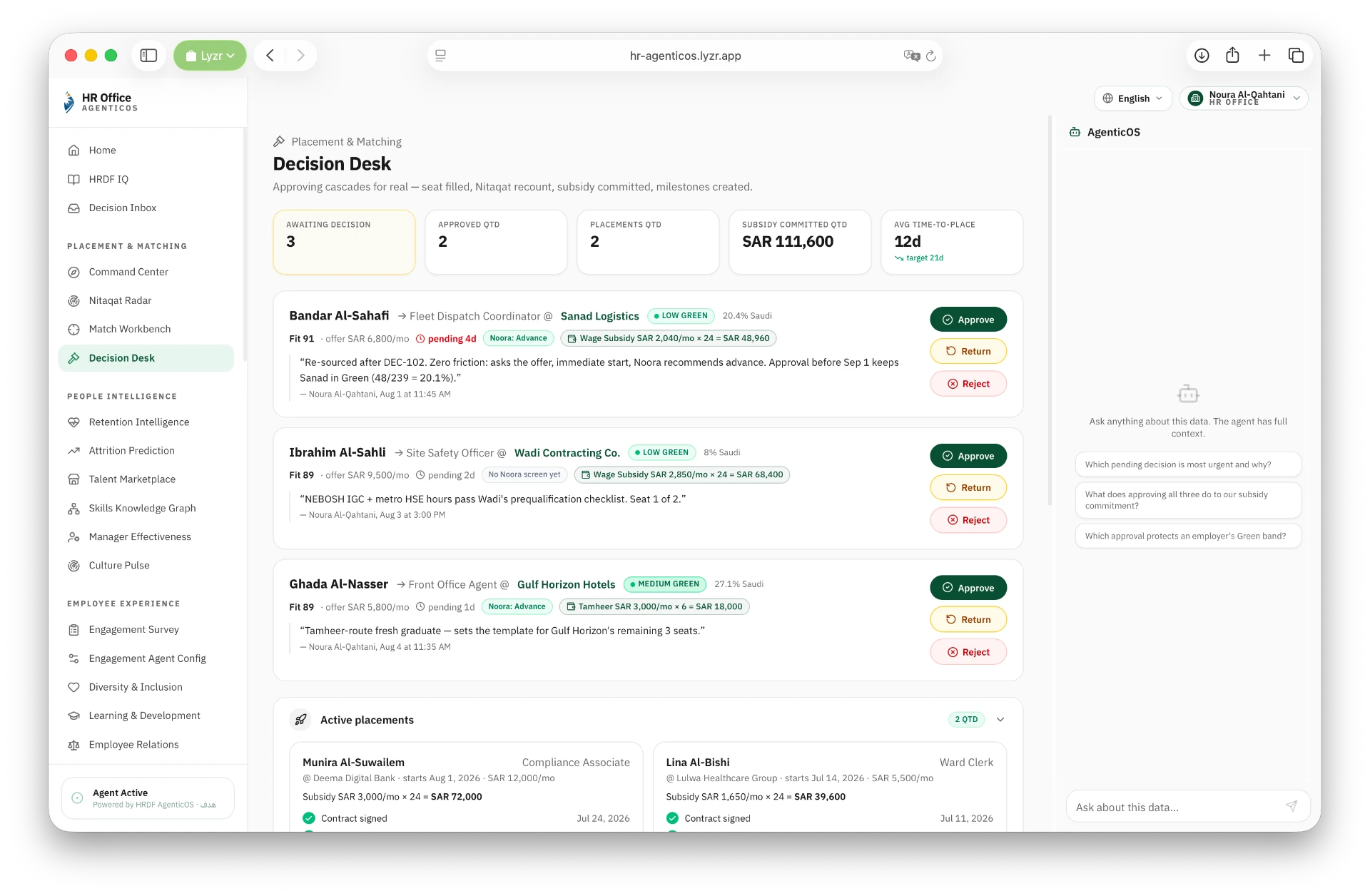Open Culture Pulse page

coord(146,565)
